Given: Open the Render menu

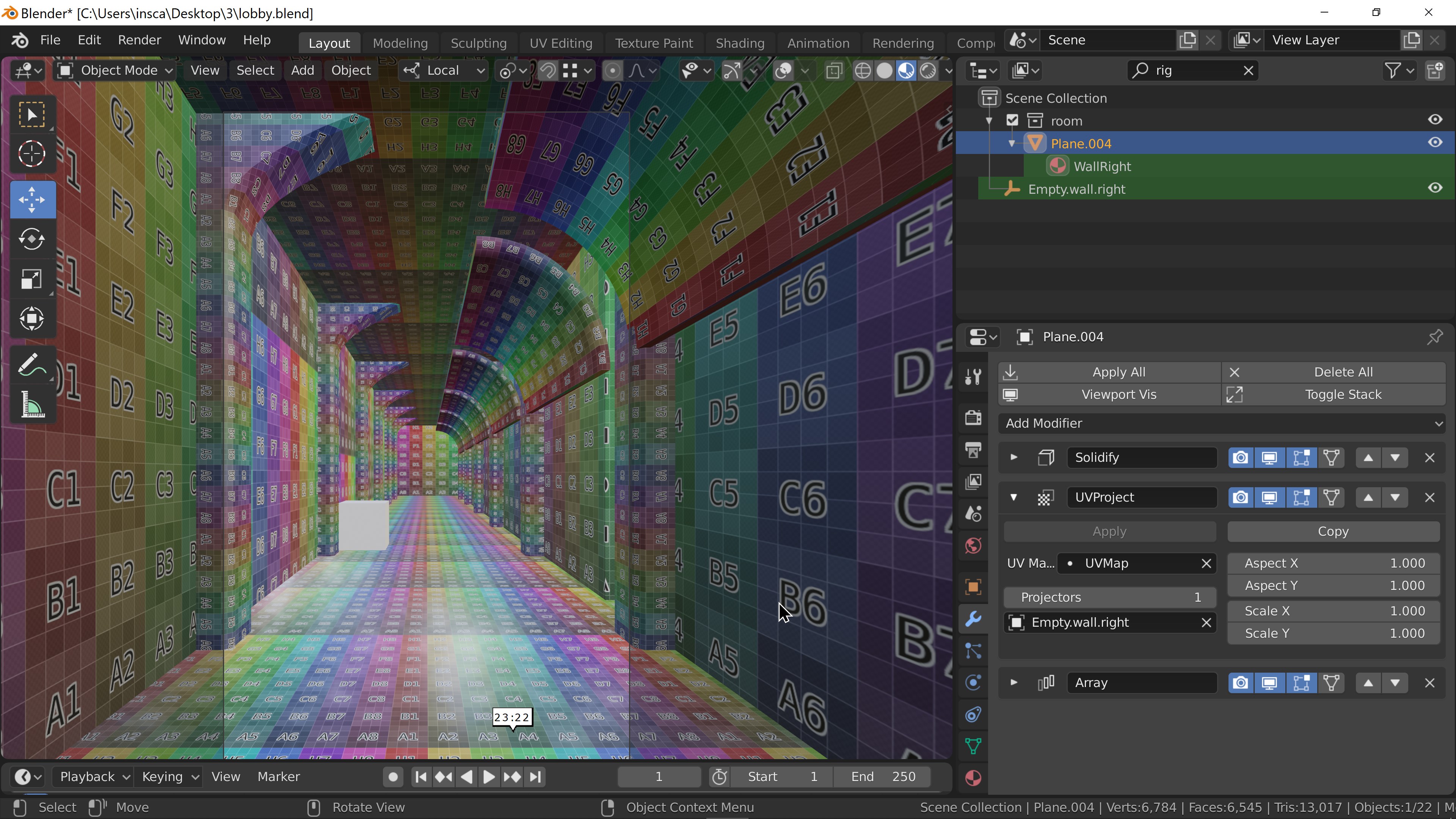Looking at the screenshot, I should pos(139,40).
